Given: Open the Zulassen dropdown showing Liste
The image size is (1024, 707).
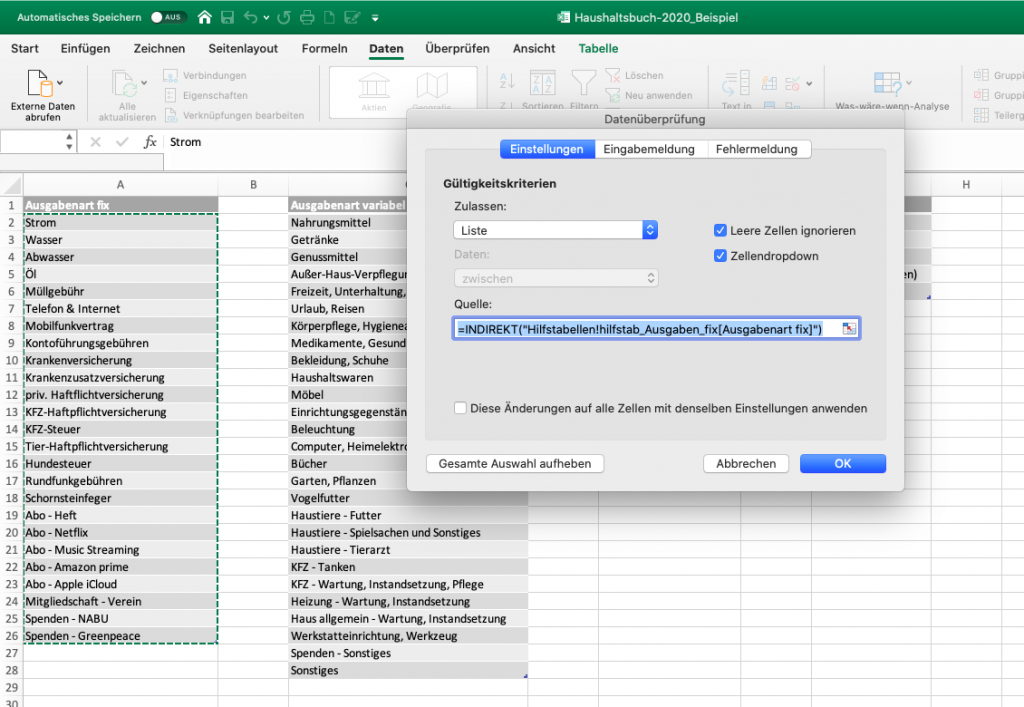Looking at the screenshot, I should coord(556,230).
